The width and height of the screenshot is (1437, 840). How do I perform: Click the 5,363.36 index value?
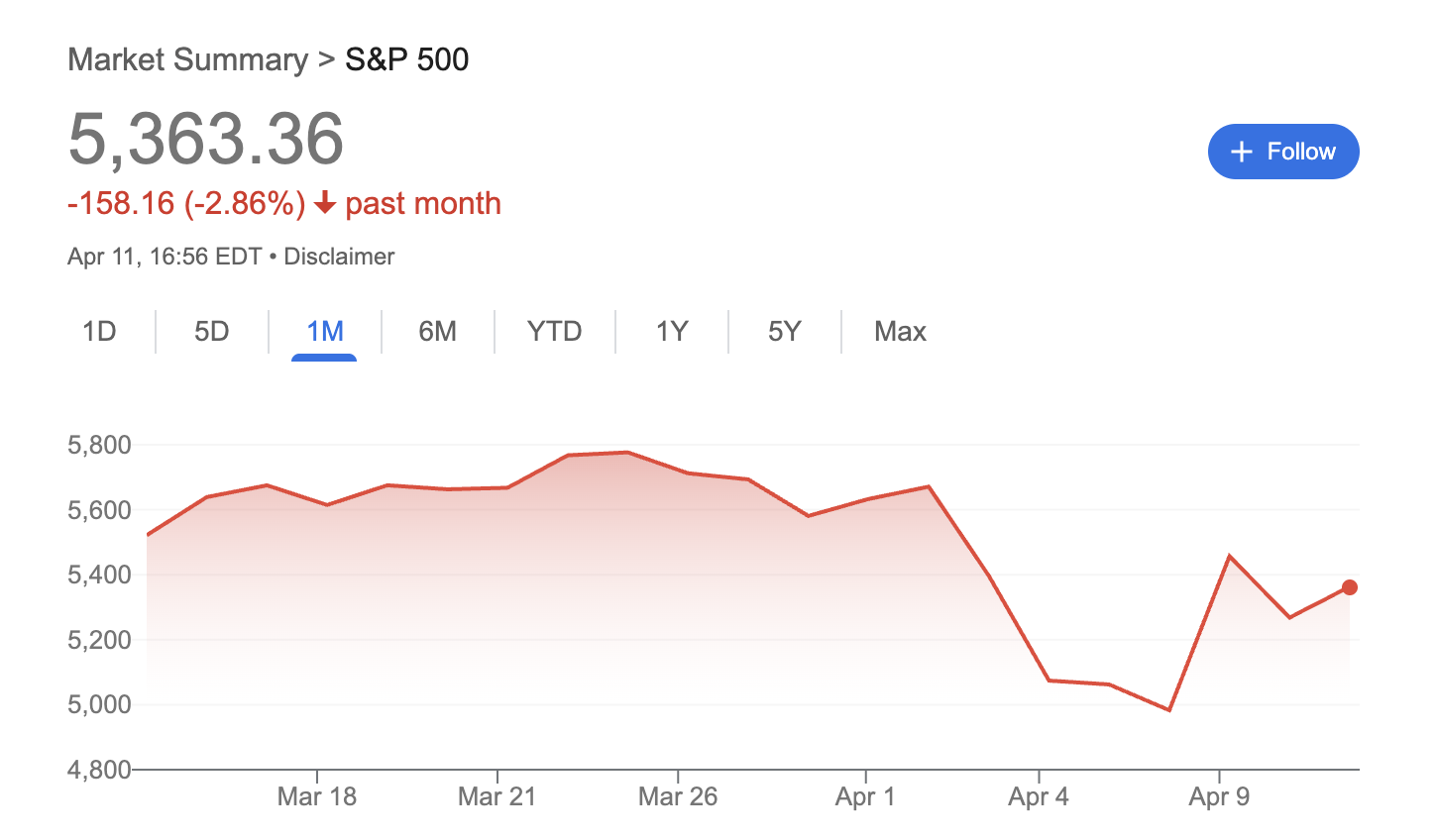(206, 139)
